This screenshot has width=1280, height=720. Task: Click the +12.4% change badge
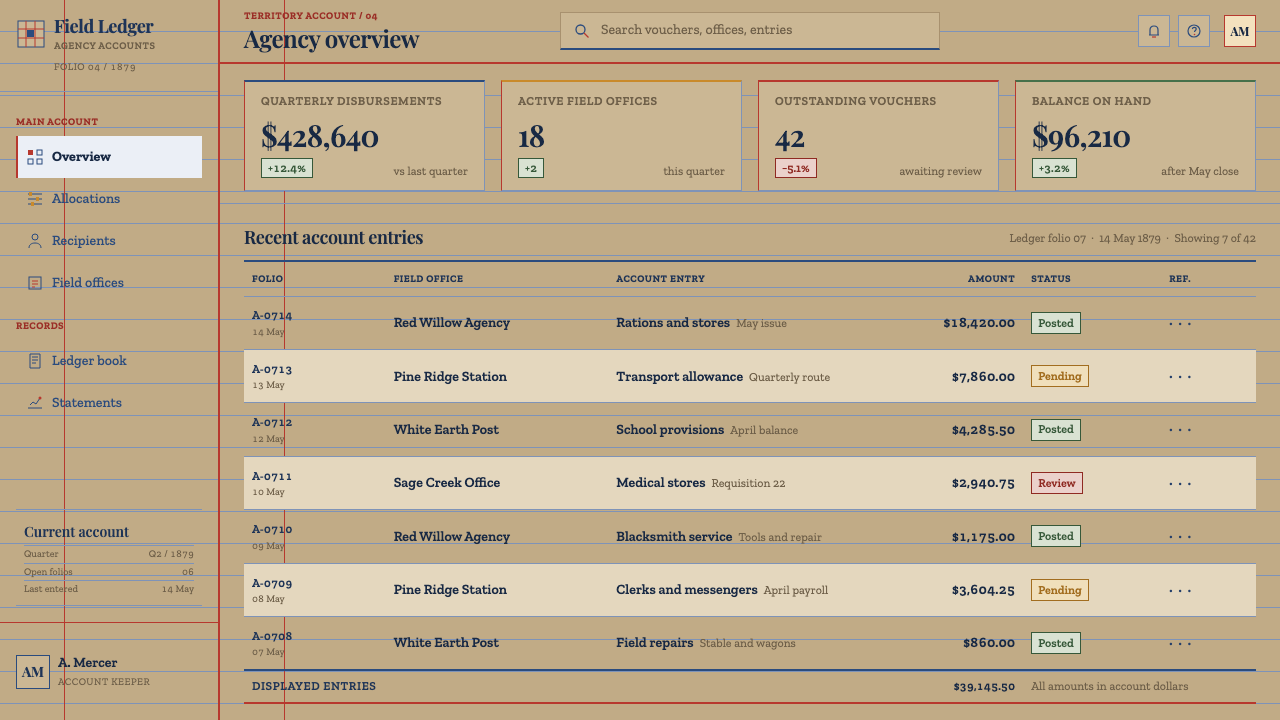click(287, 168)
